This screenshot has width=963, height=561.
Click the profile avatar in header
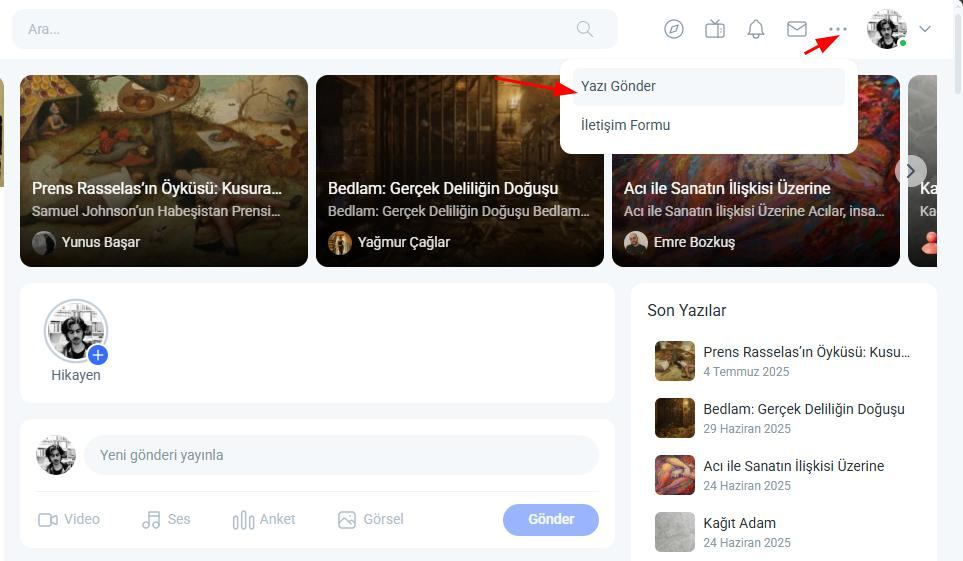(887, 29)
